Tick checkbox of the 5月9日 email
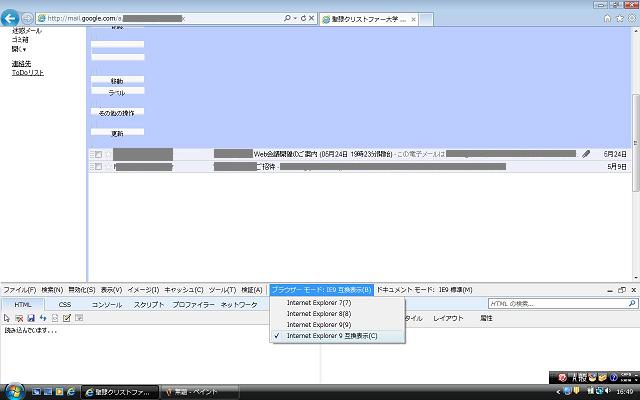The width and height of the screenshot is (640, 400). [x=98, y=167]
